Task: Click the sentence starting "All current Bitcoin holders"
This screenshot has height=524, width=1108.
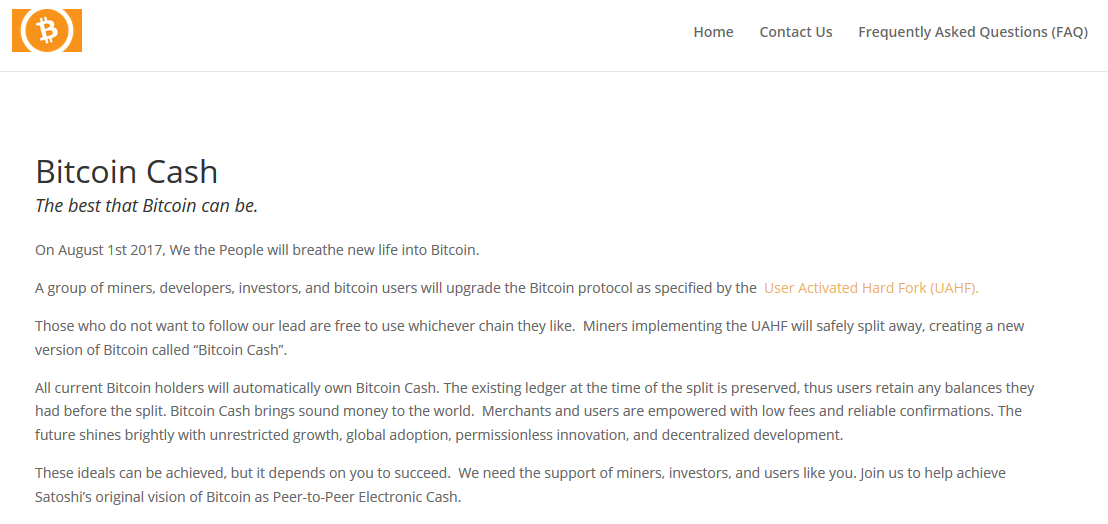Action: 200,388
